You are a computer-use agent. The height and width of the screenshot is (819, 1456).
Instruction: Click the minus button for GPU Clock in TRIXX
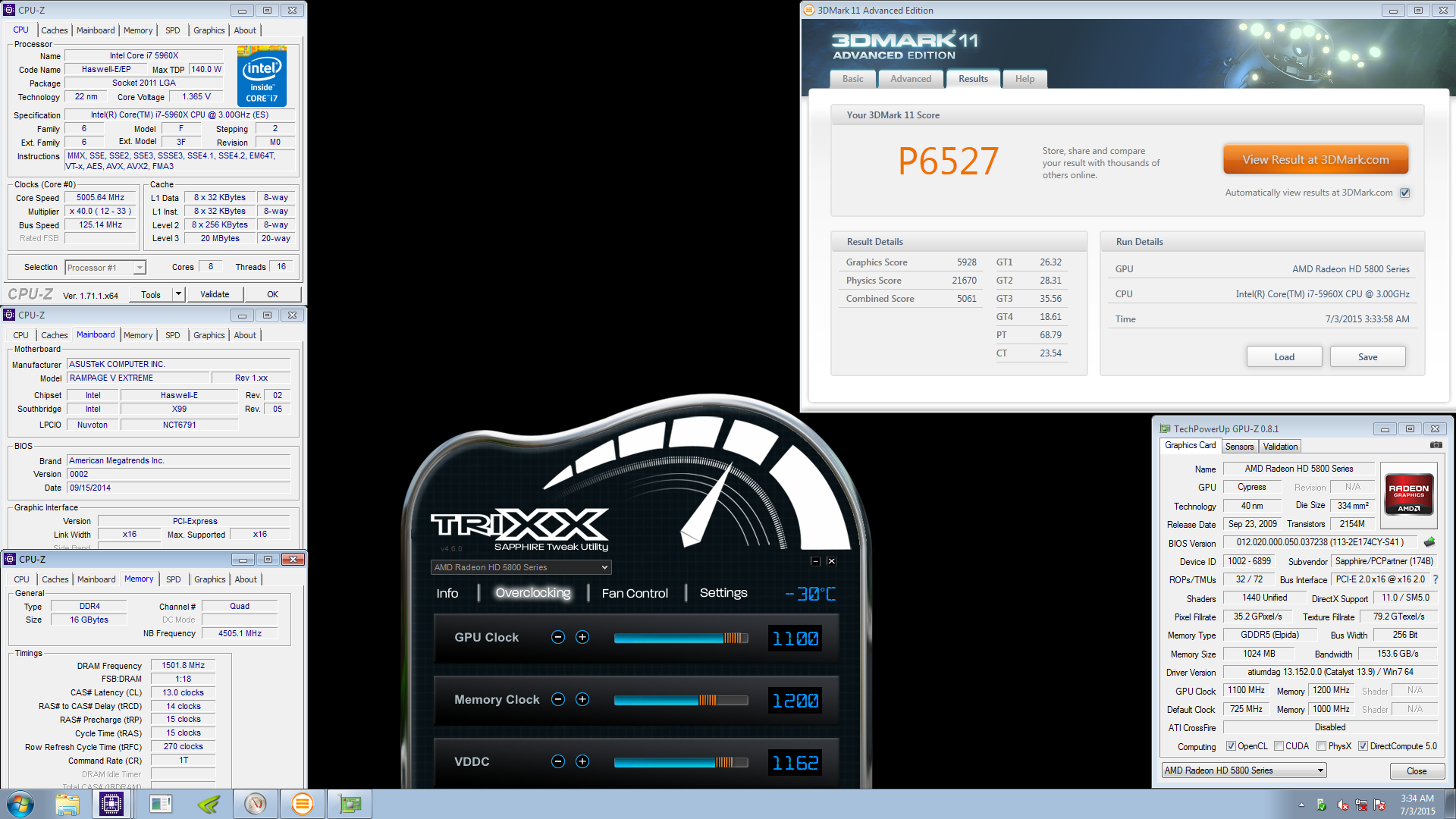click(558, 637)
